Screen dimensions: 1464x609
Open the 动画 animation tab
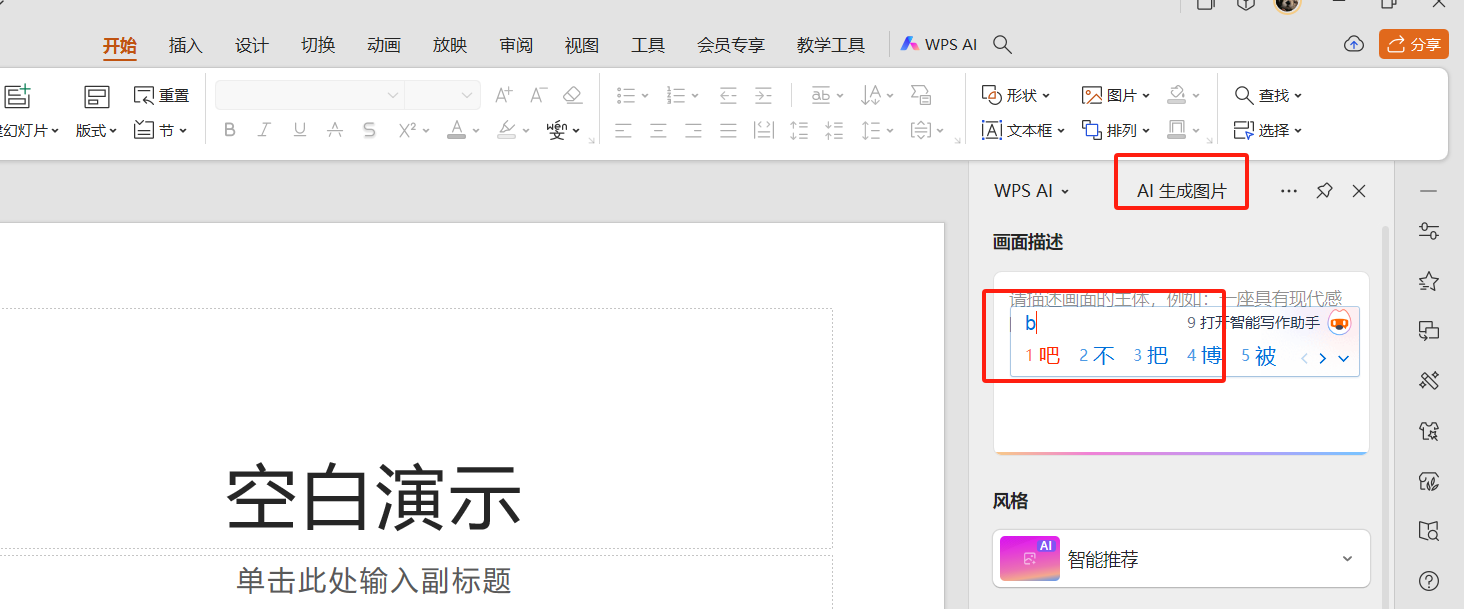click(x=384, y=45)
